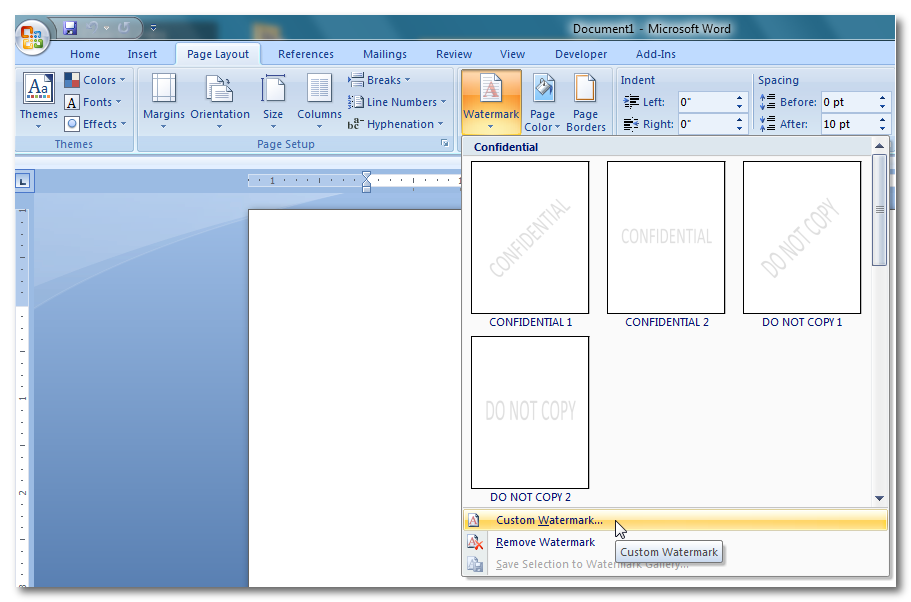Choose Remove Watermark from the menu
Image resolution: width=911 pixels, height=602 pixels.
click(x=545, y=542)
